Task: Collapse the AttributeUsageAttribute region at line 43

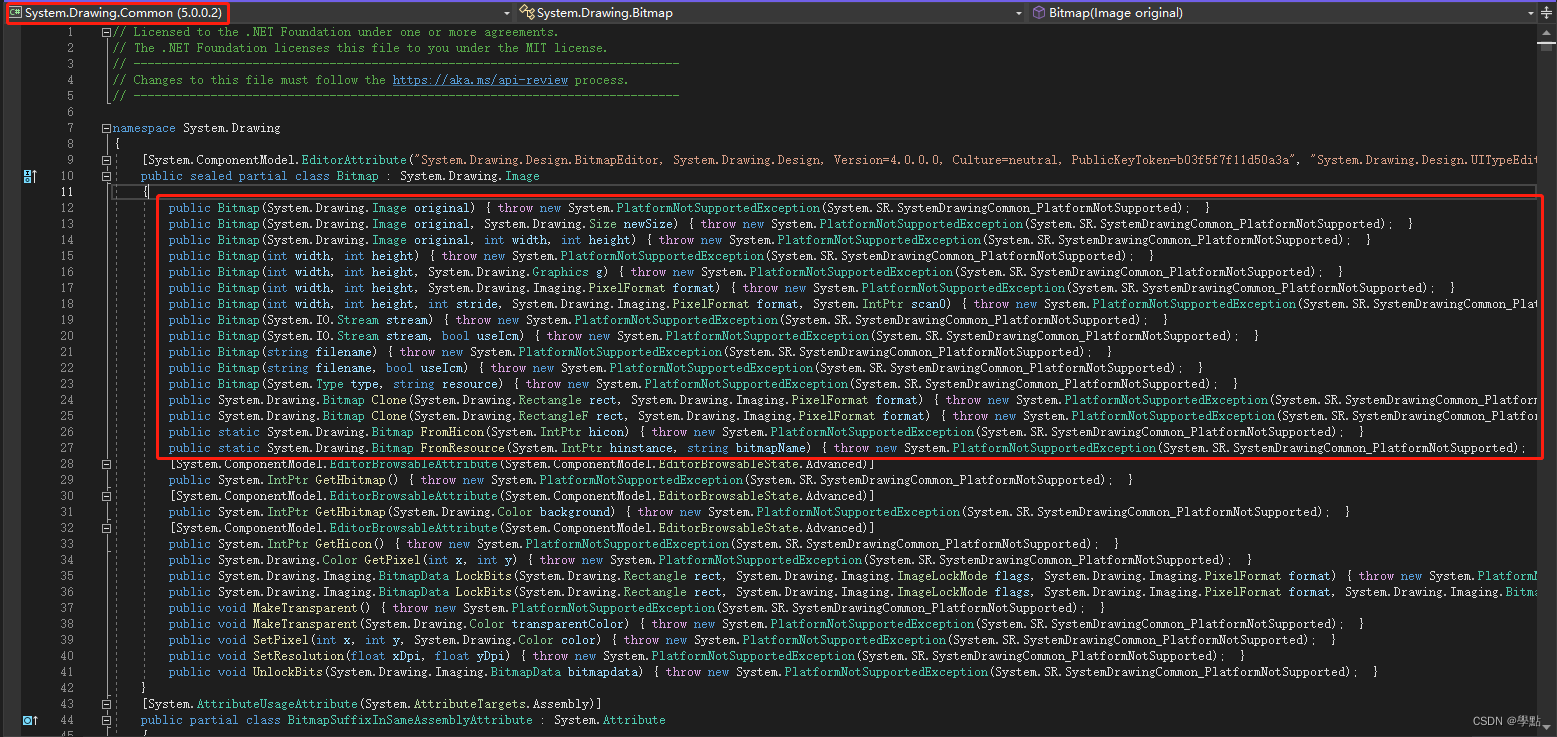Action: pyautogui.click(x=106, y=704)
